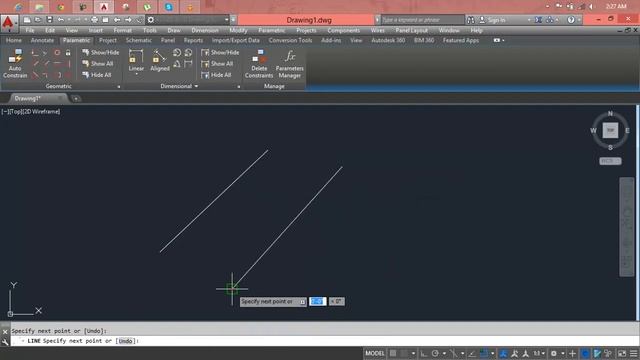Switch to the Annotate ribbon tab

pos(42,40)
